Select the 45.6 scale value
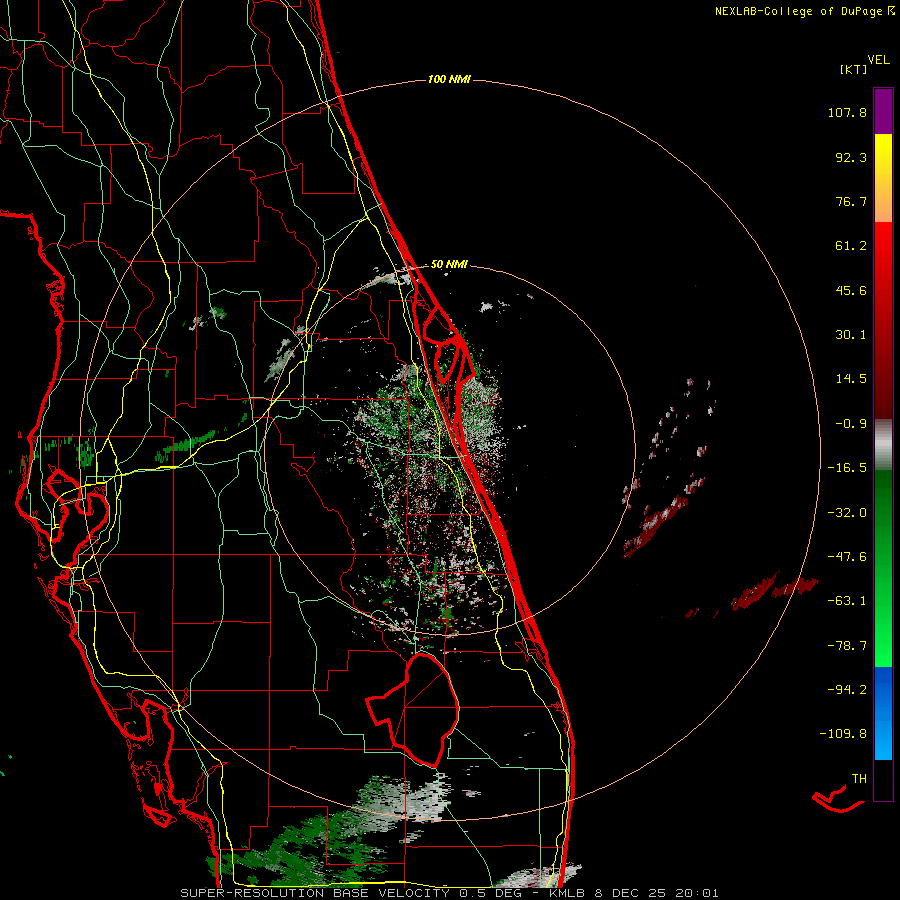 tap(851, 290)
